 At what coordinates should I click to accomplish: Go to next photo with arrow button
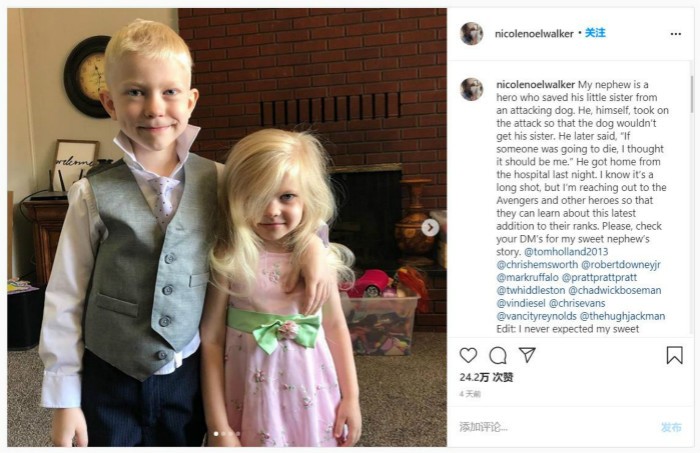tap(430, 228)
